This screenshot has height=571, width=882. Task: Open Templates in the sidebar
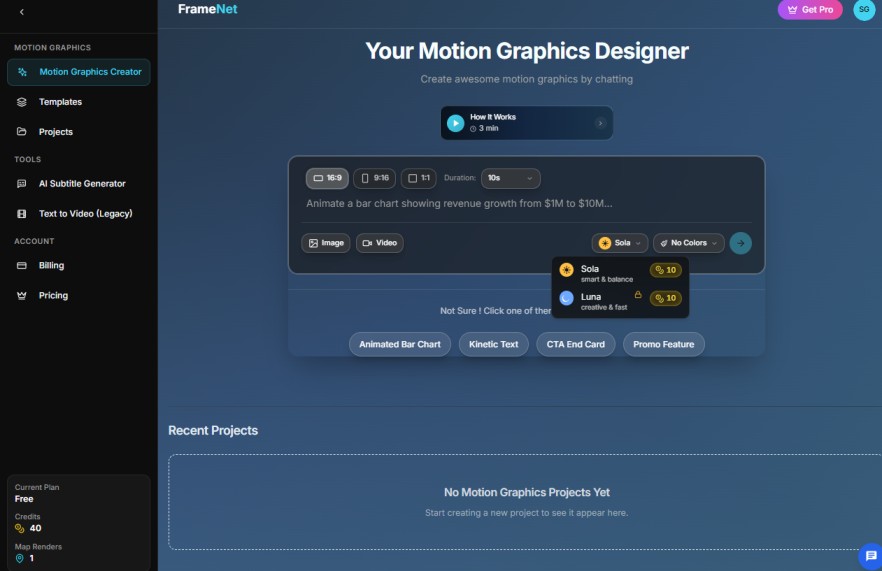[x=60, y=102]
